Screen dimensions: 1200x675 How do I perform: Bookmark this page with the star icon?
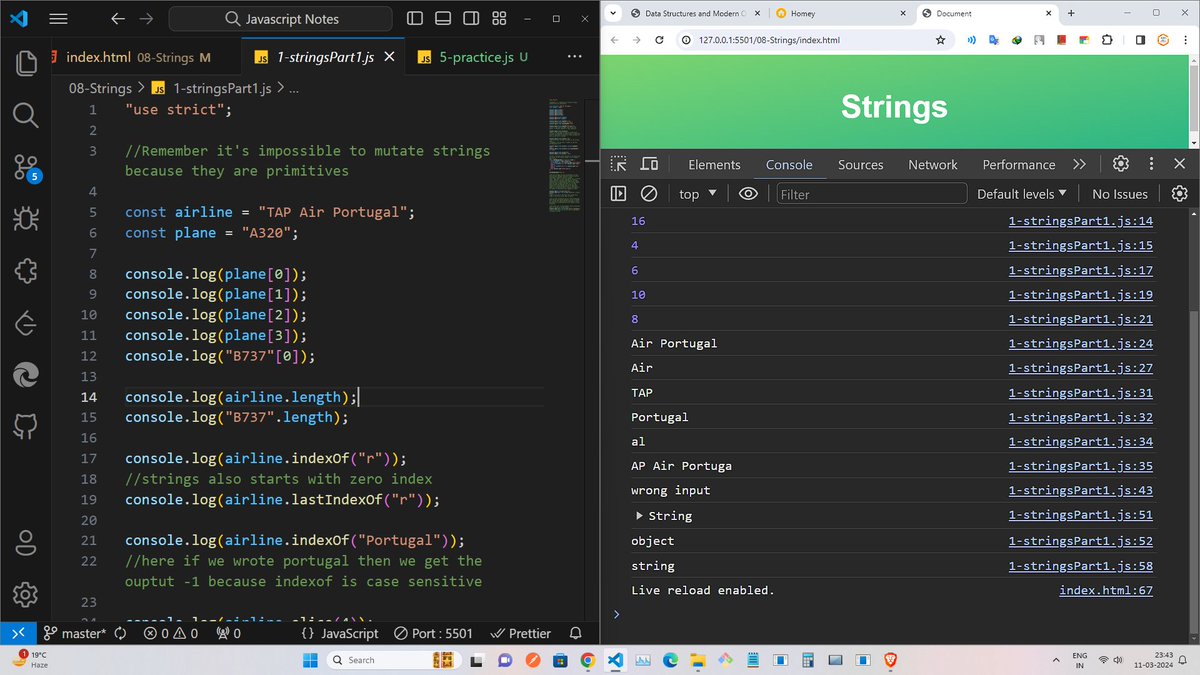pyautogui.click(x=940, y=40)
